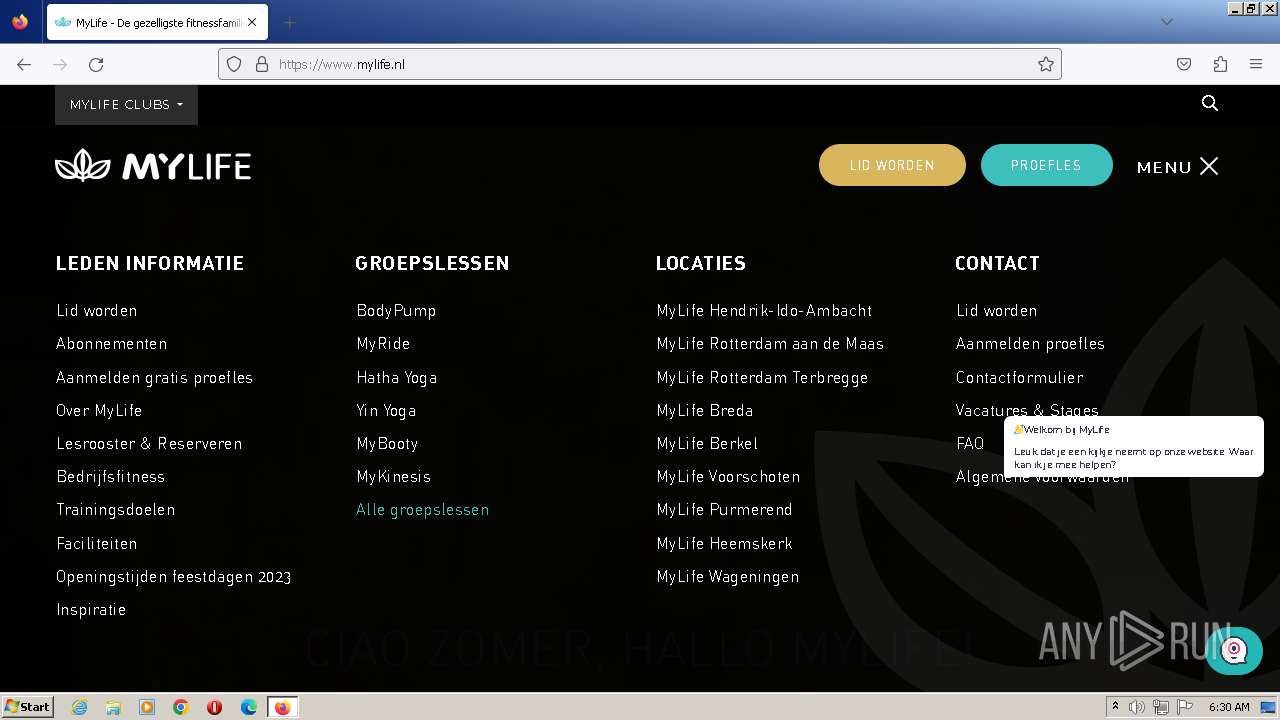Open the Firefox hamburger application menu
Viewport: 1280px width, 720px height.
[x=1256, y=64]
